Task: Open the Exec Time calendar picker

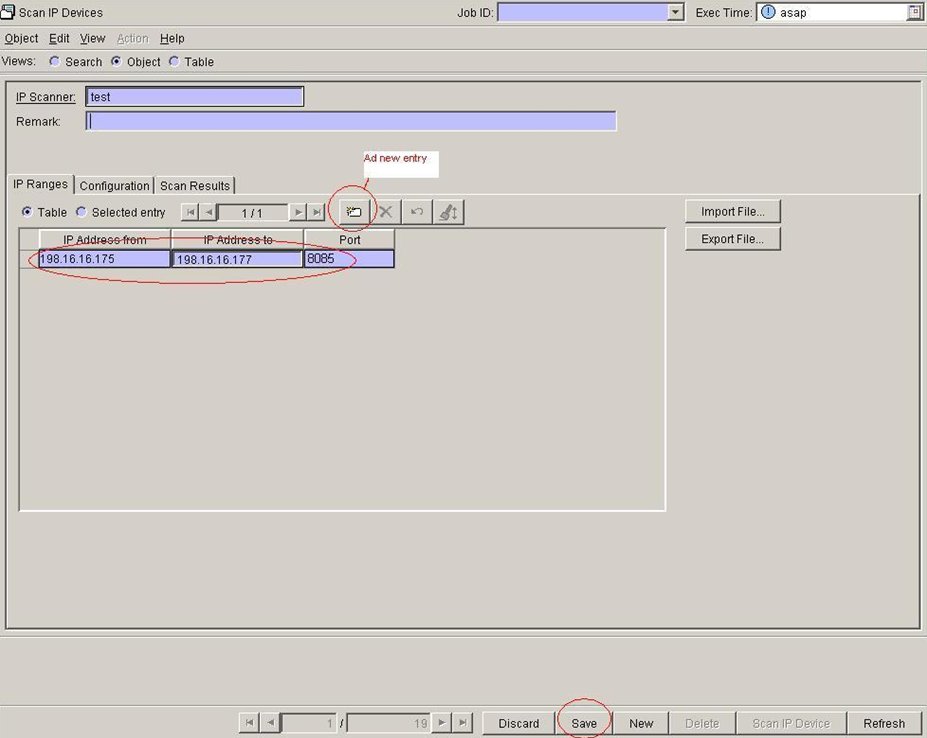Action: tap(914, 12)
